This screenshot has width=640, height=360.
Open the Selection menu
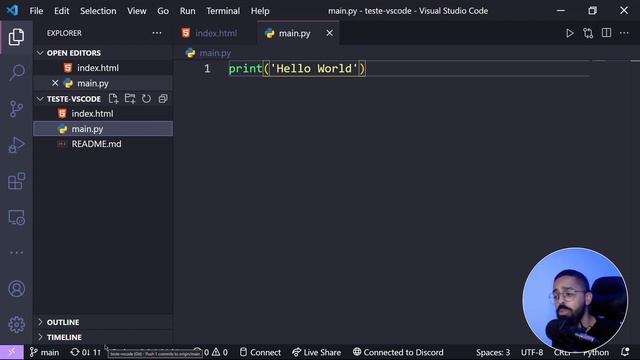(98, 11)
